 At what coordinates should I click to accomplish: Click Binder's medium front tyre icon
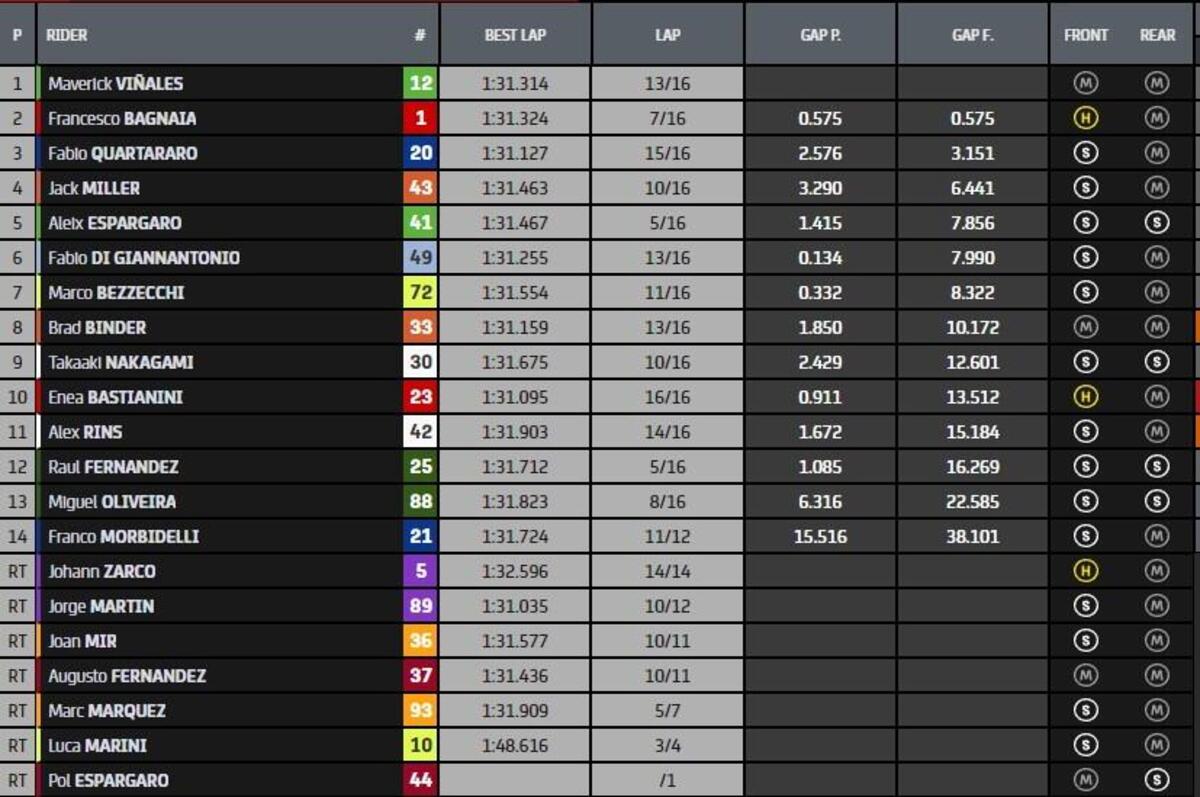(1085, 327)
